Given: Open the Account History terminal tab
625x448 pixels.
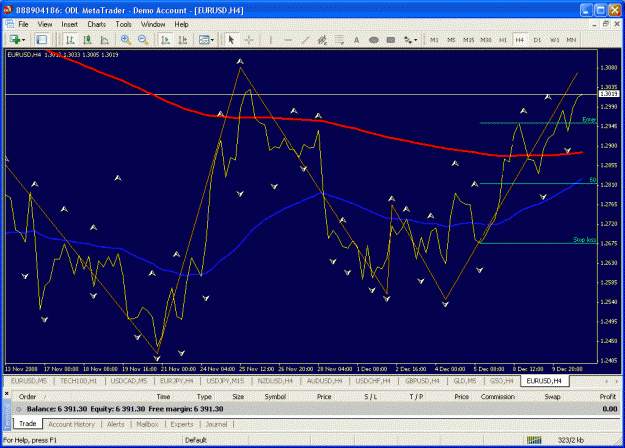Looking at the screenshot, I should point(72,424).
